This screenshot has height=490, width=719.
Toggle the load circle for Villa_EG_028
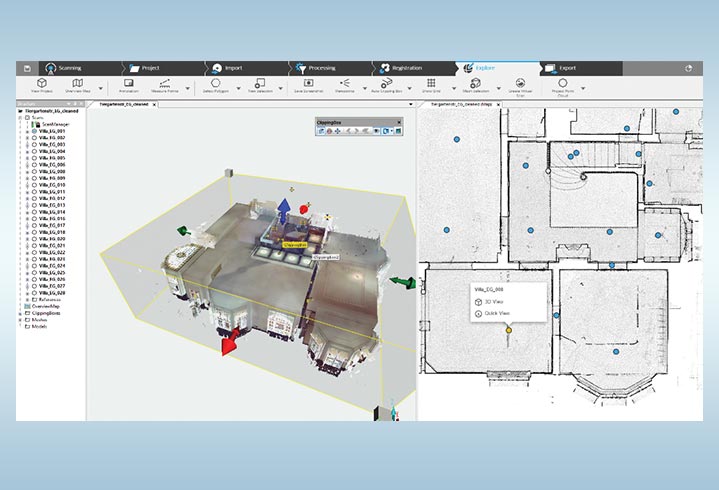coord(34,292)
